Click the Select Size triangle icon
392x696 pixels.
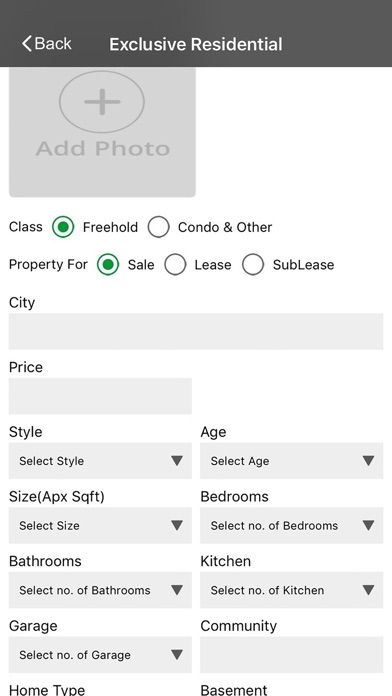(x=177, y=526)
